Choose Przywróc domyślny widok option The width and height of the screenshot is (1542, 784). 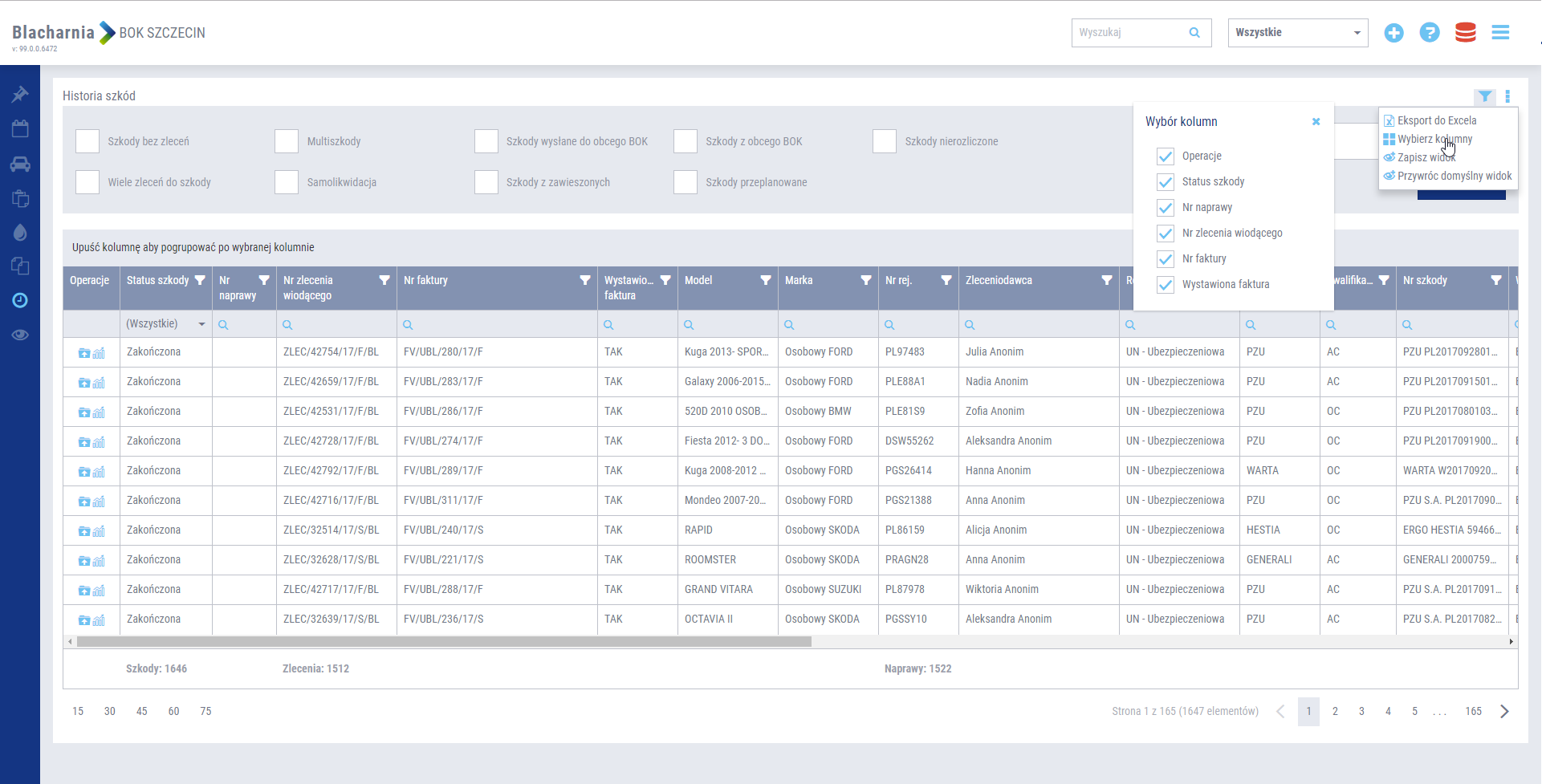(1454, 176)
